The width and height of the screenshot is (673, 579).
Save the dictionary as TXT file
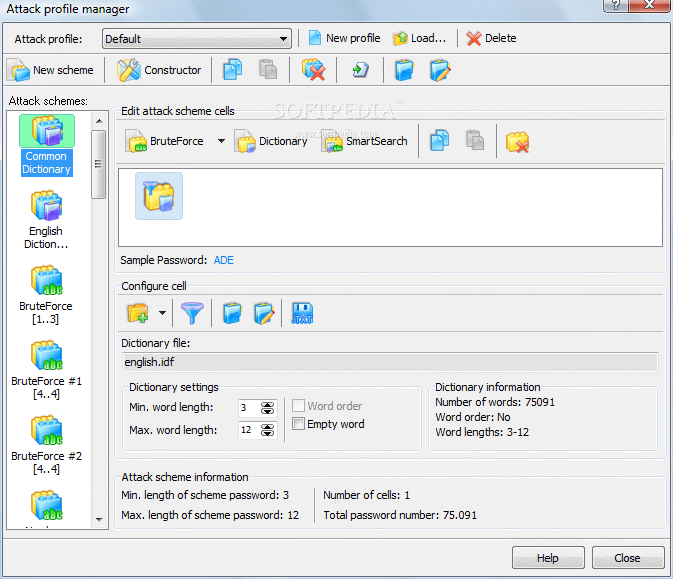[x=302, y=313]
